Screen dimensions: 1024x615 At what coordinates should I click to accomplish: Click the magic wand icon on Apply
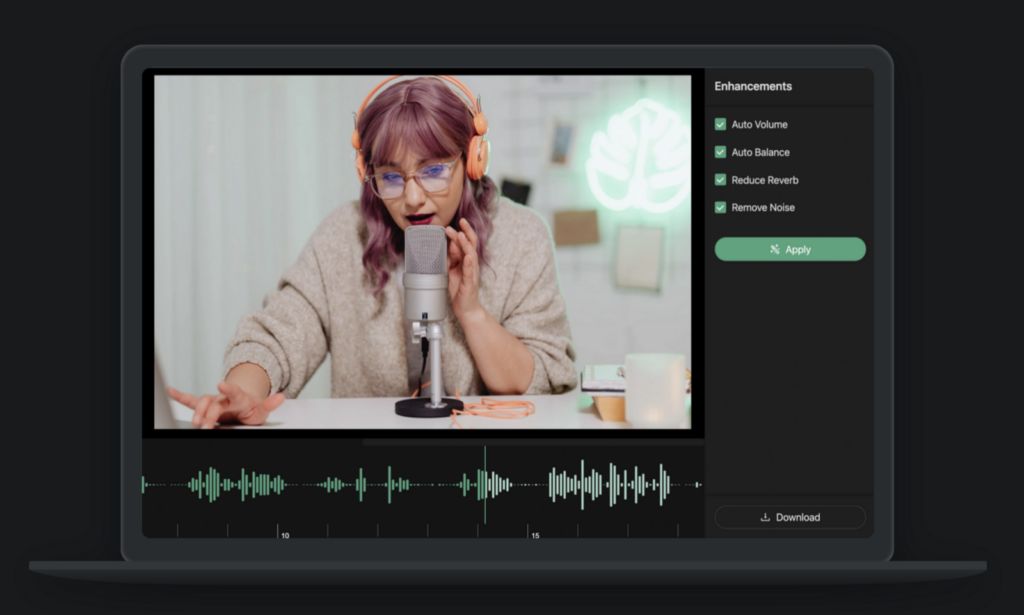pyautogui.click(x=775, y=250)
